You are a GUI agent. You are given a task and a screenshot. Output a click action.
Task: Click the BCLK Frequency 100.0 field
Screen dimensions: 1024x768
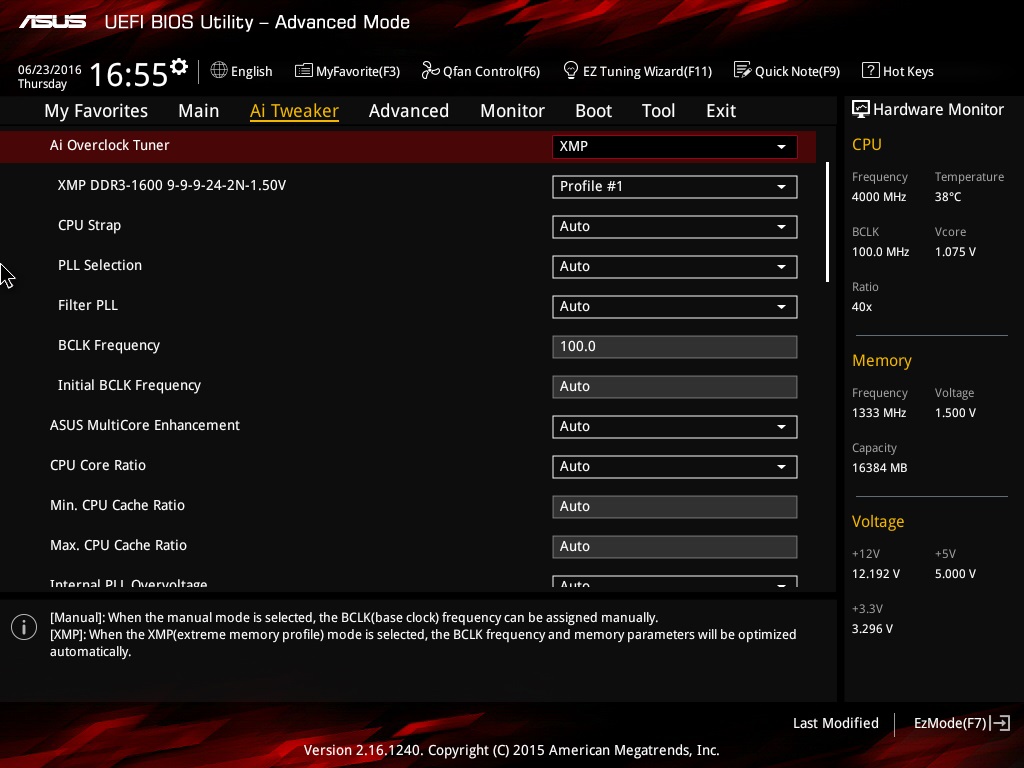(675, 347)
